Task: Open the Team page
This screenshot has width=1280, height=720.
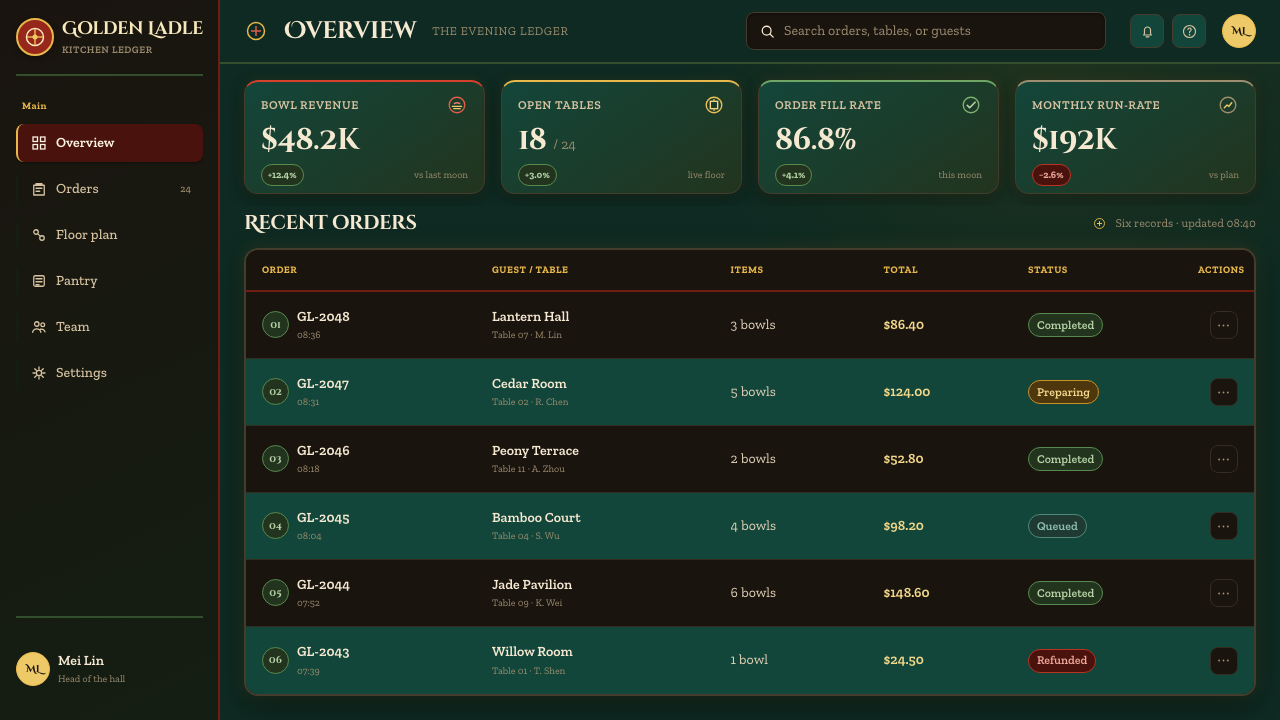Action: [x=110, y=327]
